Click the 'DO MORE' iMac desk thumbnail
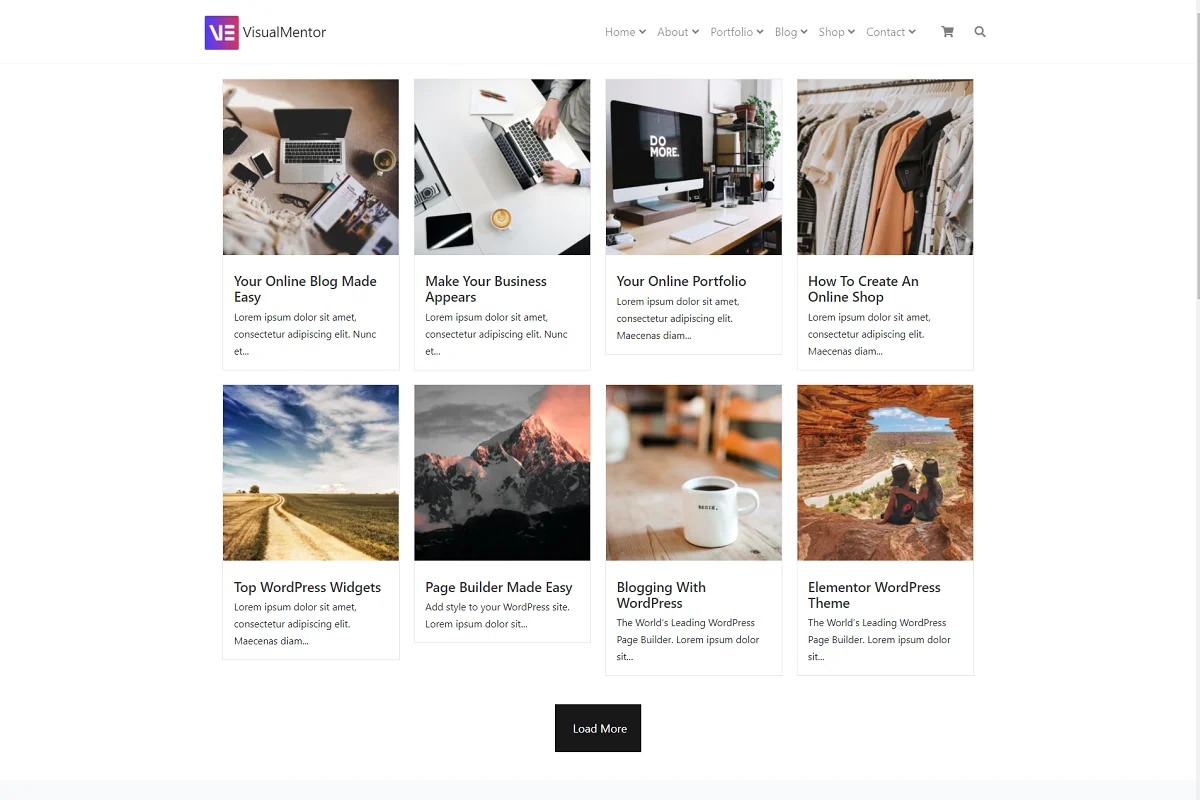This screenshot has width=1200, height=800. coord(694,167)
